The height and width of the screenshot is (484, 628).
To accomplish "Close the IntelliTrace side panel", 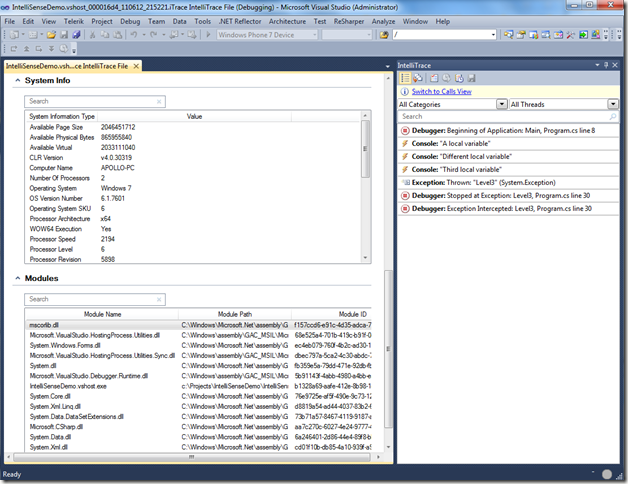I will [613, 65].
